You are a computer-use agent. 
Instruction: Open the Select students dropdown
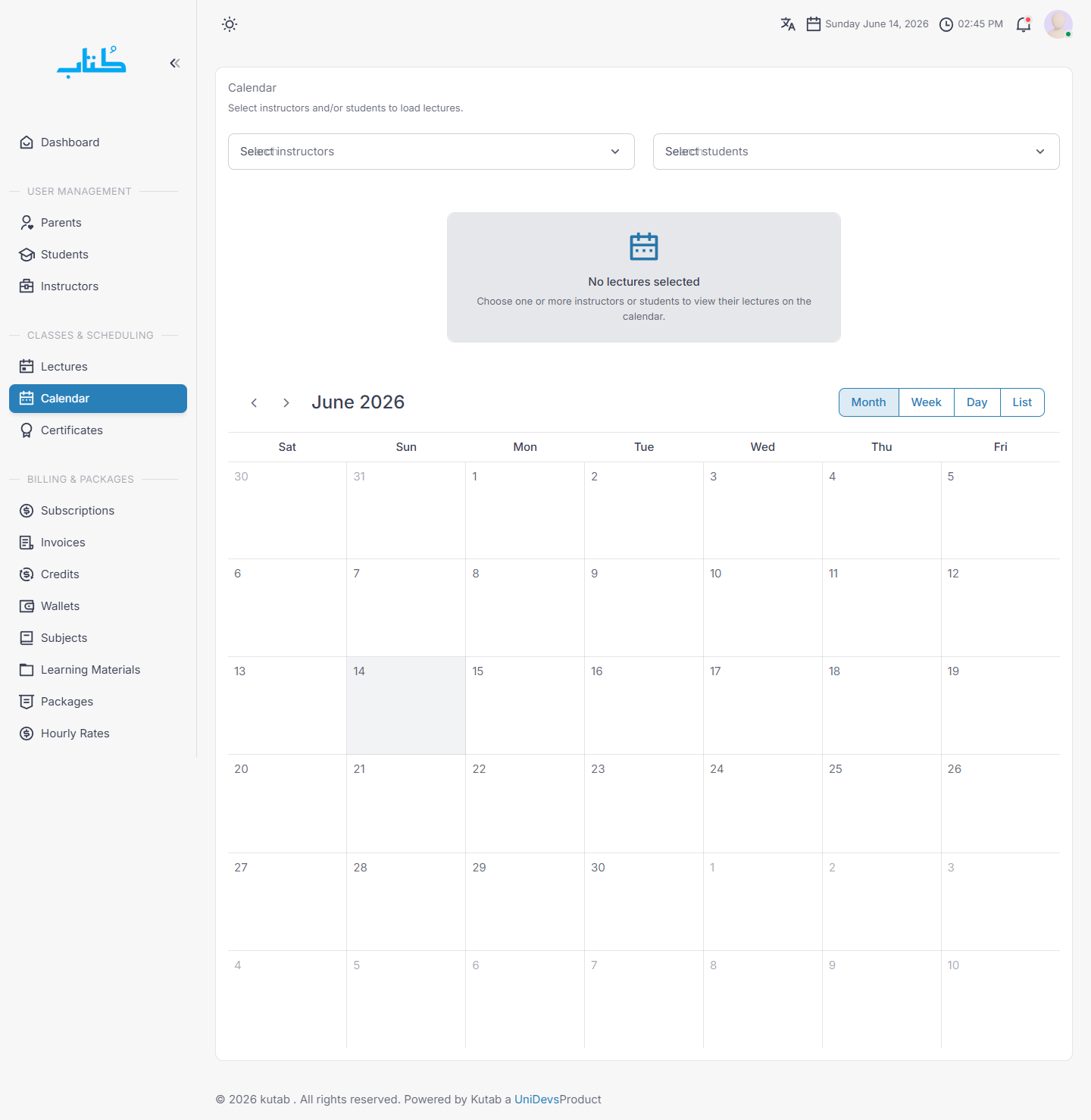[x=856, y=152]
